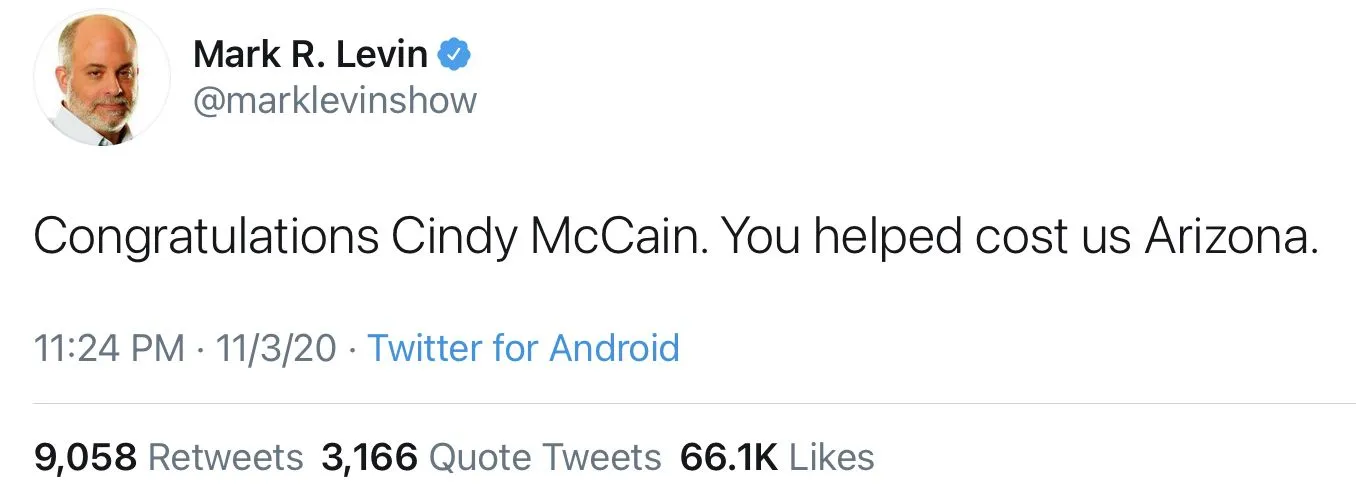
Task: Click the word Congratulations in the tweet
Action: click(207, 237)
